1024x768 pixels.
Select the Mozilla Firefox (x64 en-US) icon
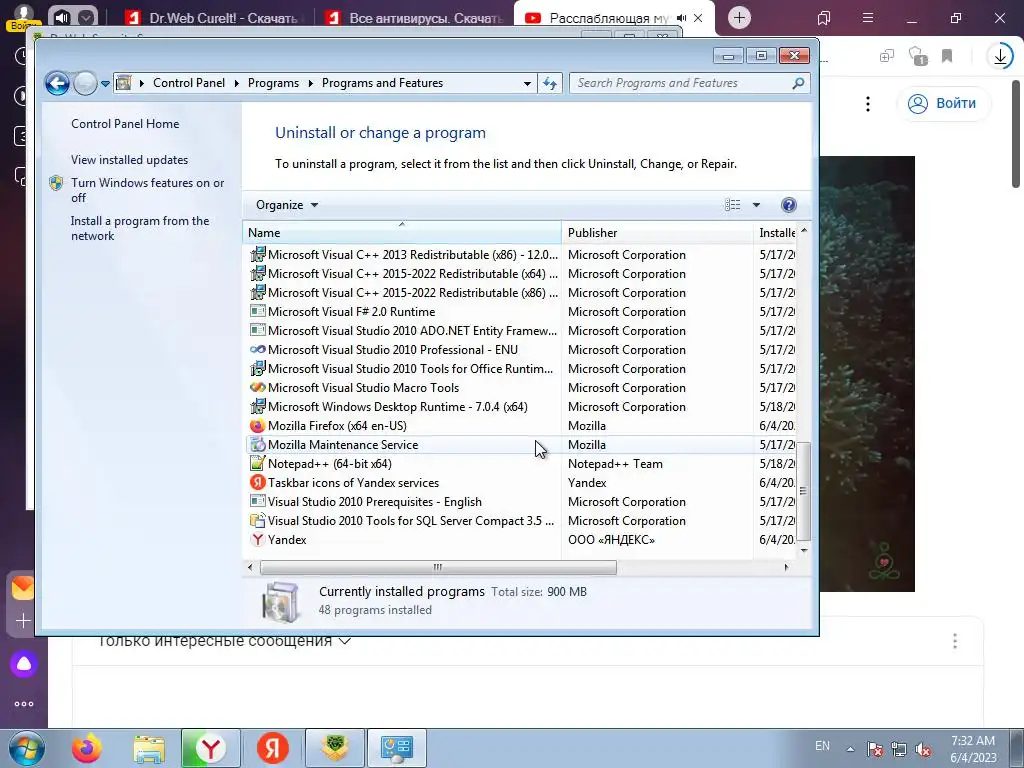258,426
